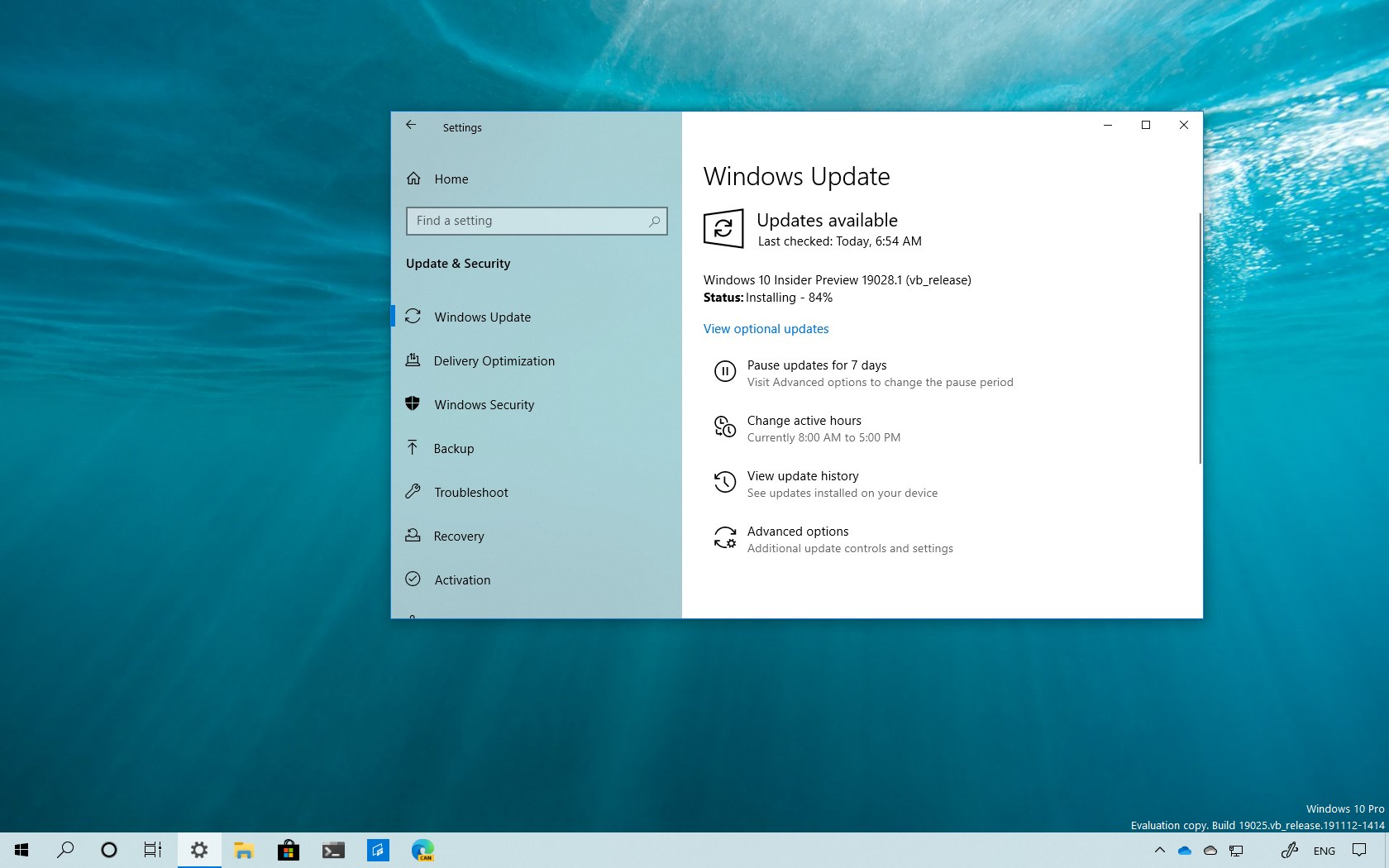Open Troubleshoot via its wrench icon

(414, 491)
